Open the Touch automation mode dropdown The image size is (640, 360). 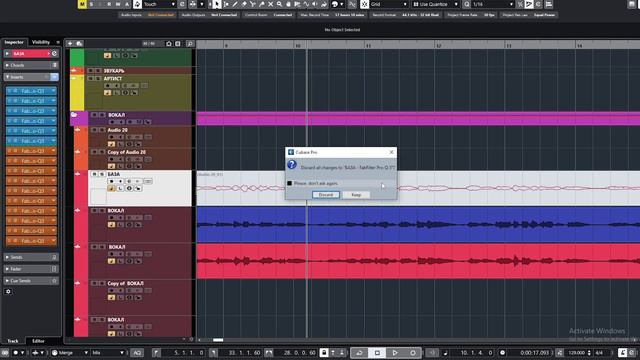click(159, 4)
